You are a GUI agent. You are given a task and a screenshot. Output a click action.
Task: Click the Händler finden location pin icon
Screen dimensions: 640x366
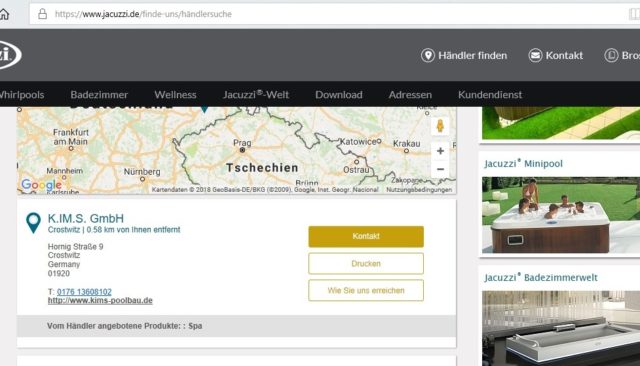[428, 55]
